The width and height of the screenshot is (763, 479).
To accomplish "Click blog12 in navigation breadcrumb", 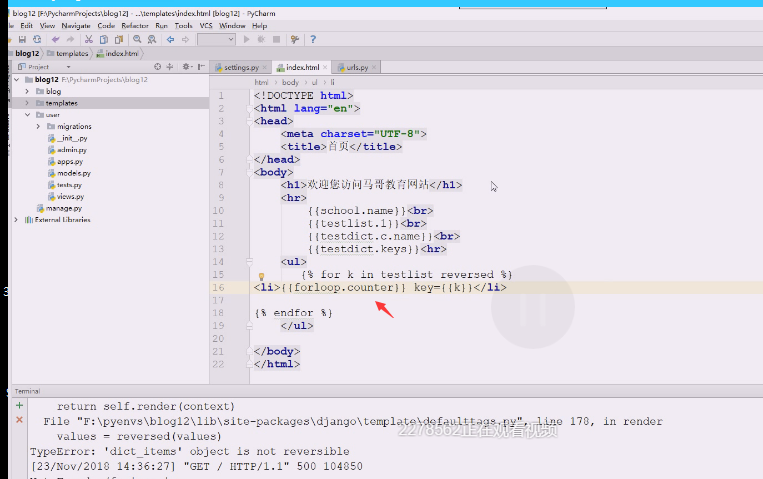I will pos(27,53).
